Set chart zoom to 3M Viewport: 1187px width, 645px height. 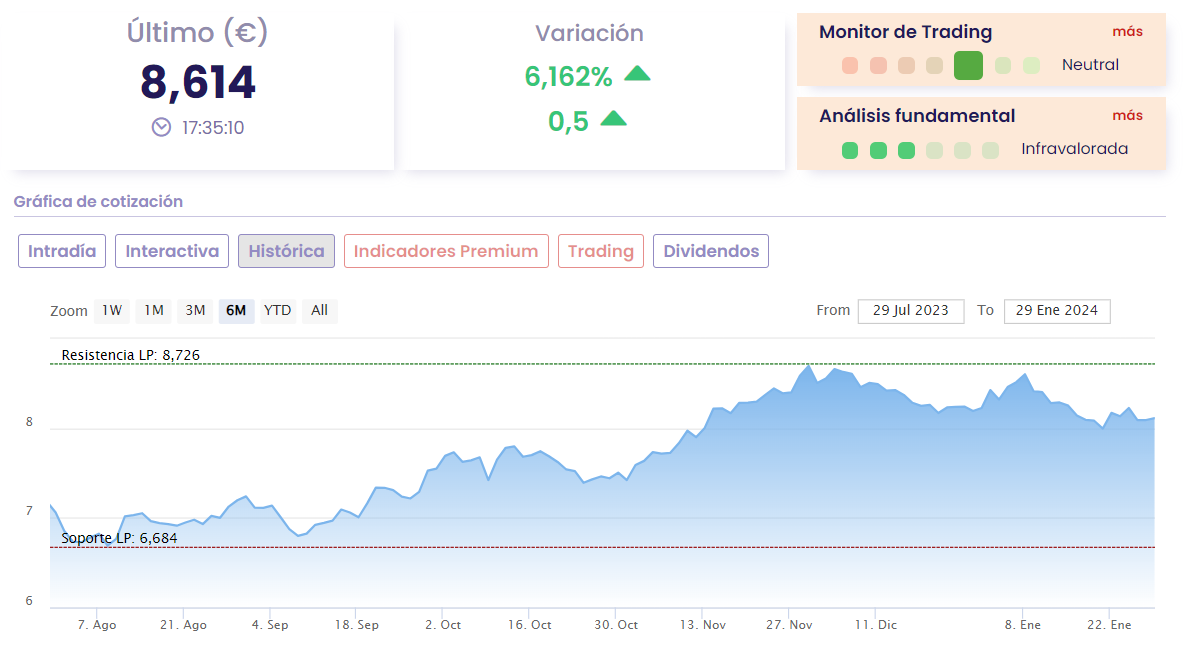[194, 310]
